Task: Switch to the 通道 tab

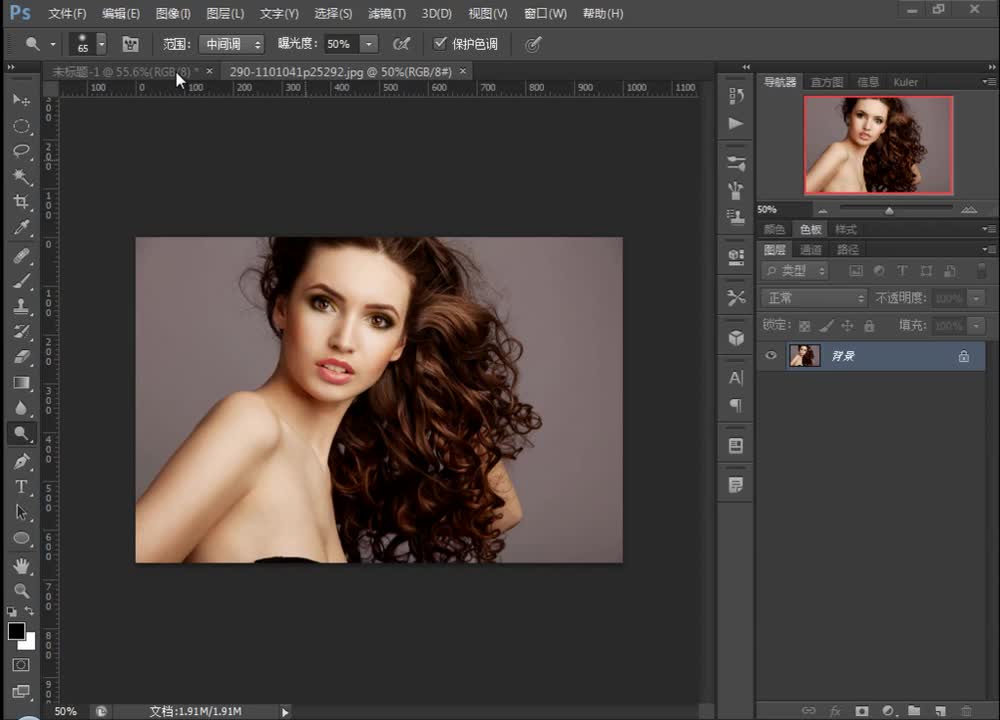Action: [811, 249]
